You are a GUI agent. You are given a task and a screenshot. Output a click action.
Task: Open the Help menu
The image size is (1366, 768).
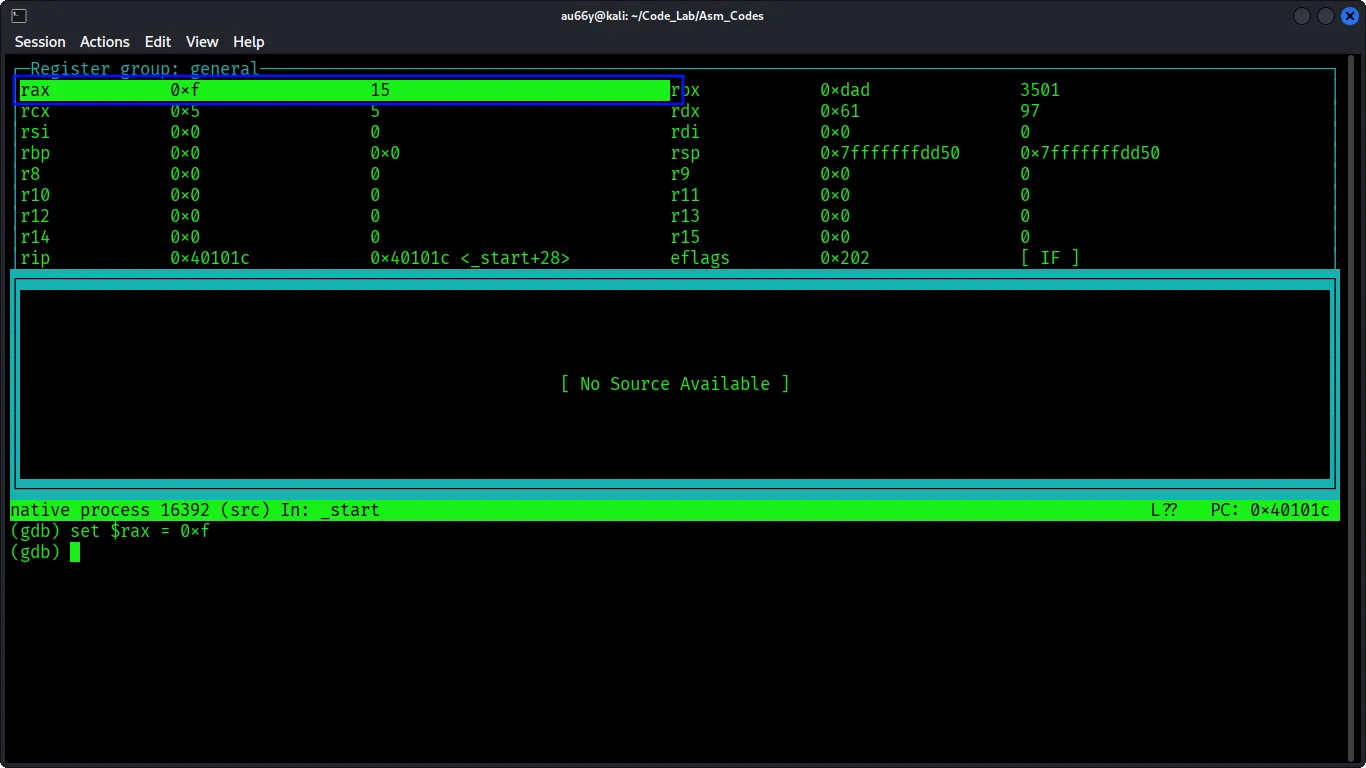coord(249,42)
